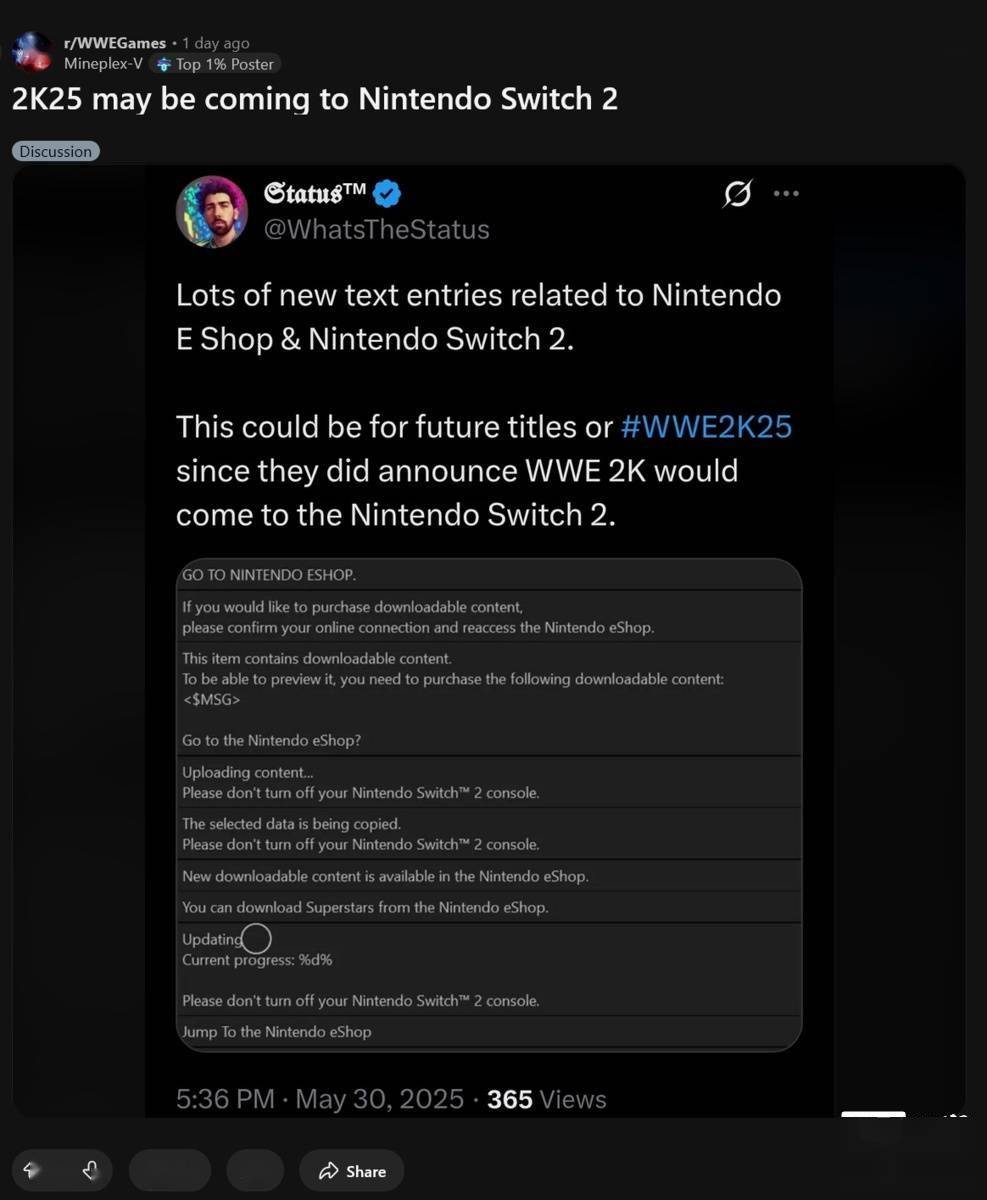This screenshot has width=987, height=1200.
Task: Open Mineplex-V user profile
Action: (102, 64)
